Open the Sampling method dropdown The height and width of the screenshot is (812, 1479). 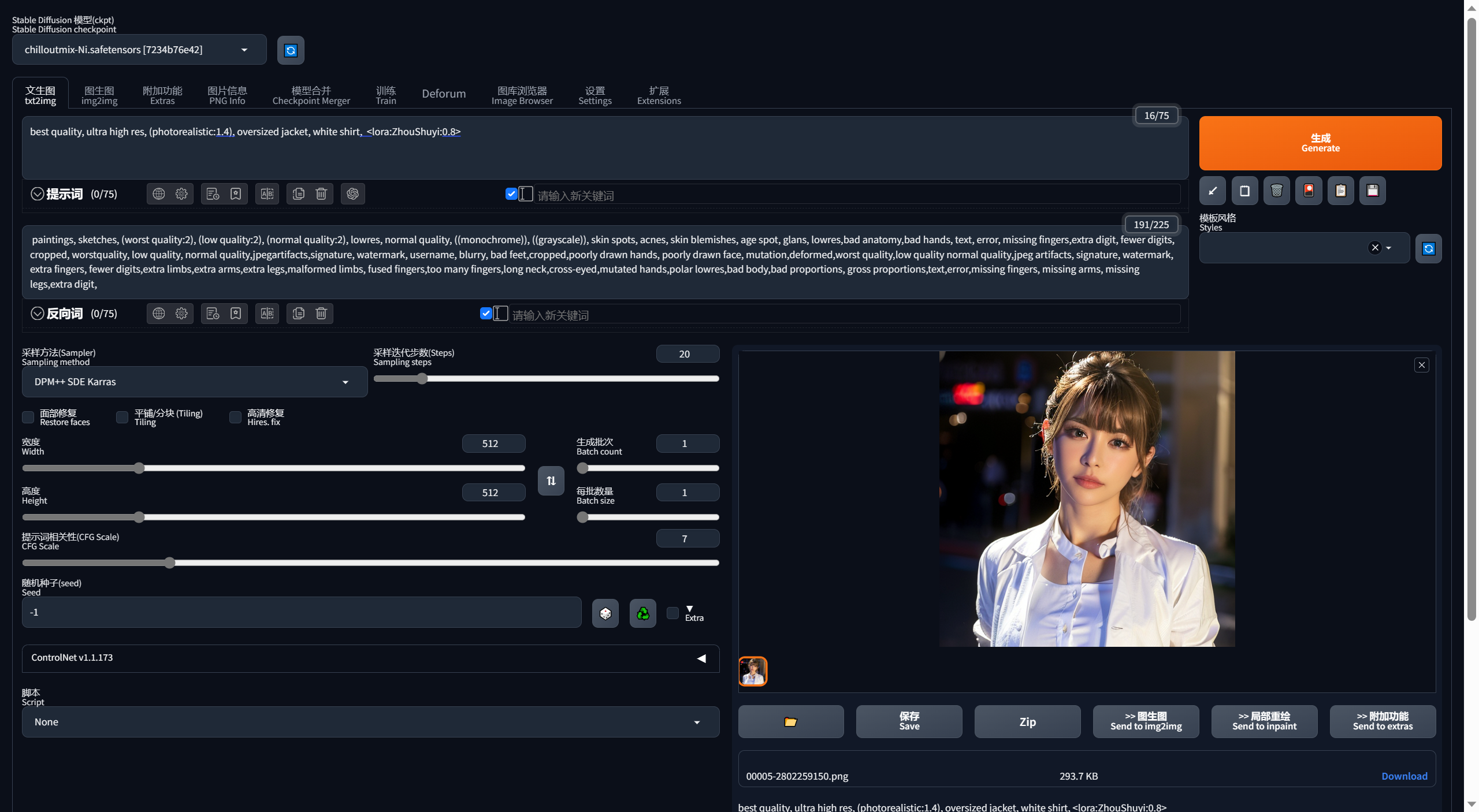pyautogui.click(x=195, y=382)
